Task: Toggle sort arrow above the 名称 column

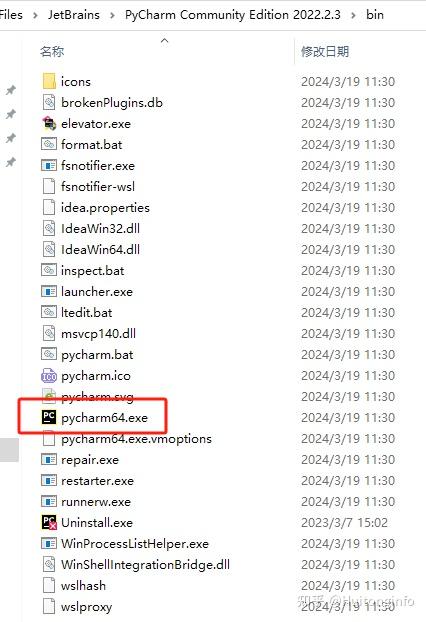Action: click(164, 40)
